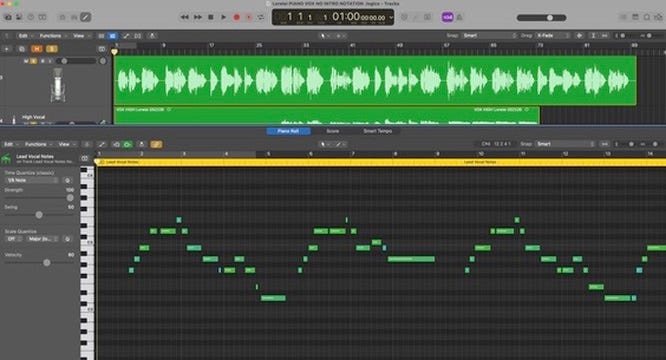Open List Editors icon in control bar
The width and height of the screenshot is (666, 360).
pos(623,17)
